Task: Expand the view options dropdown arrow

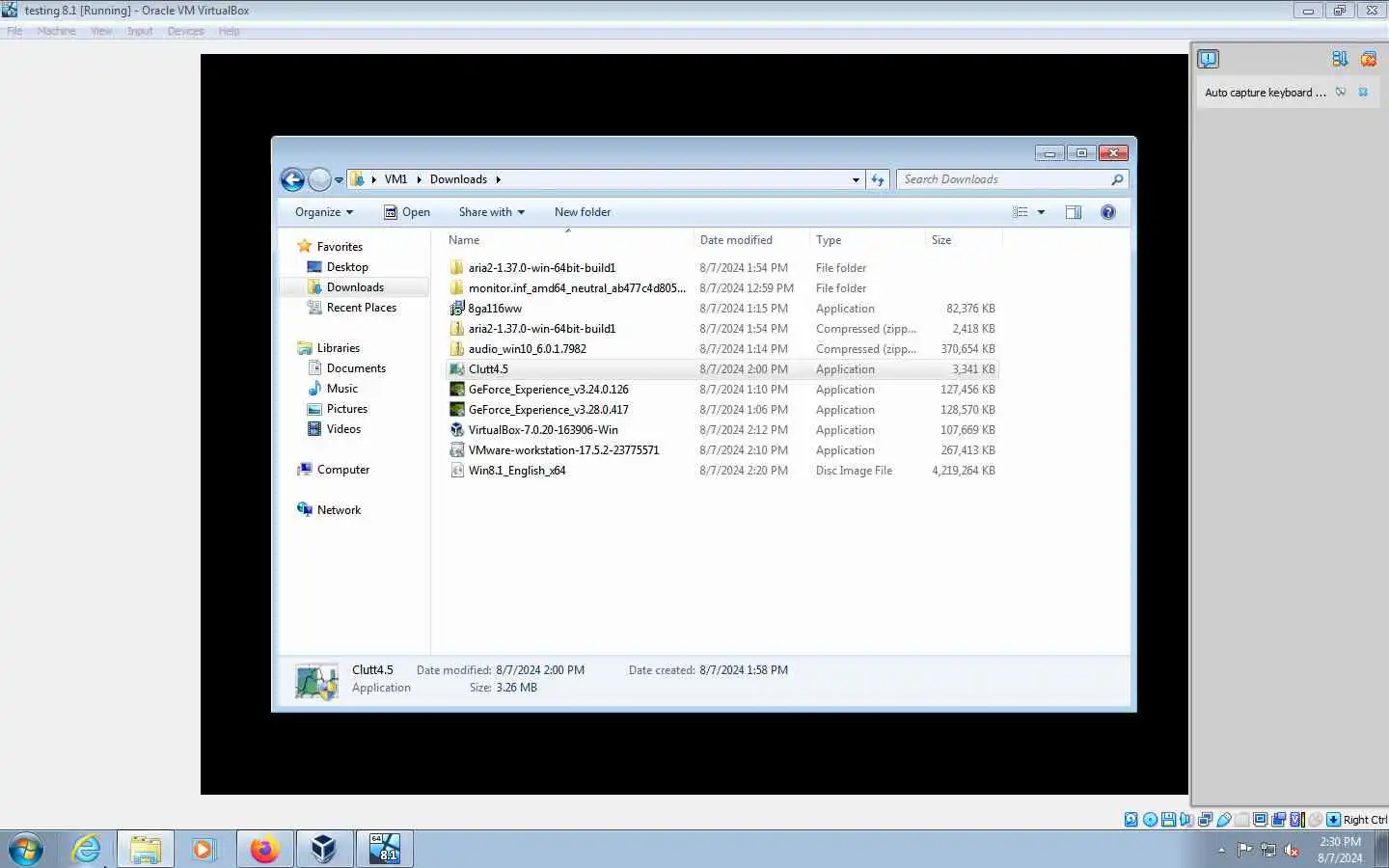Action: (1041, 212)
